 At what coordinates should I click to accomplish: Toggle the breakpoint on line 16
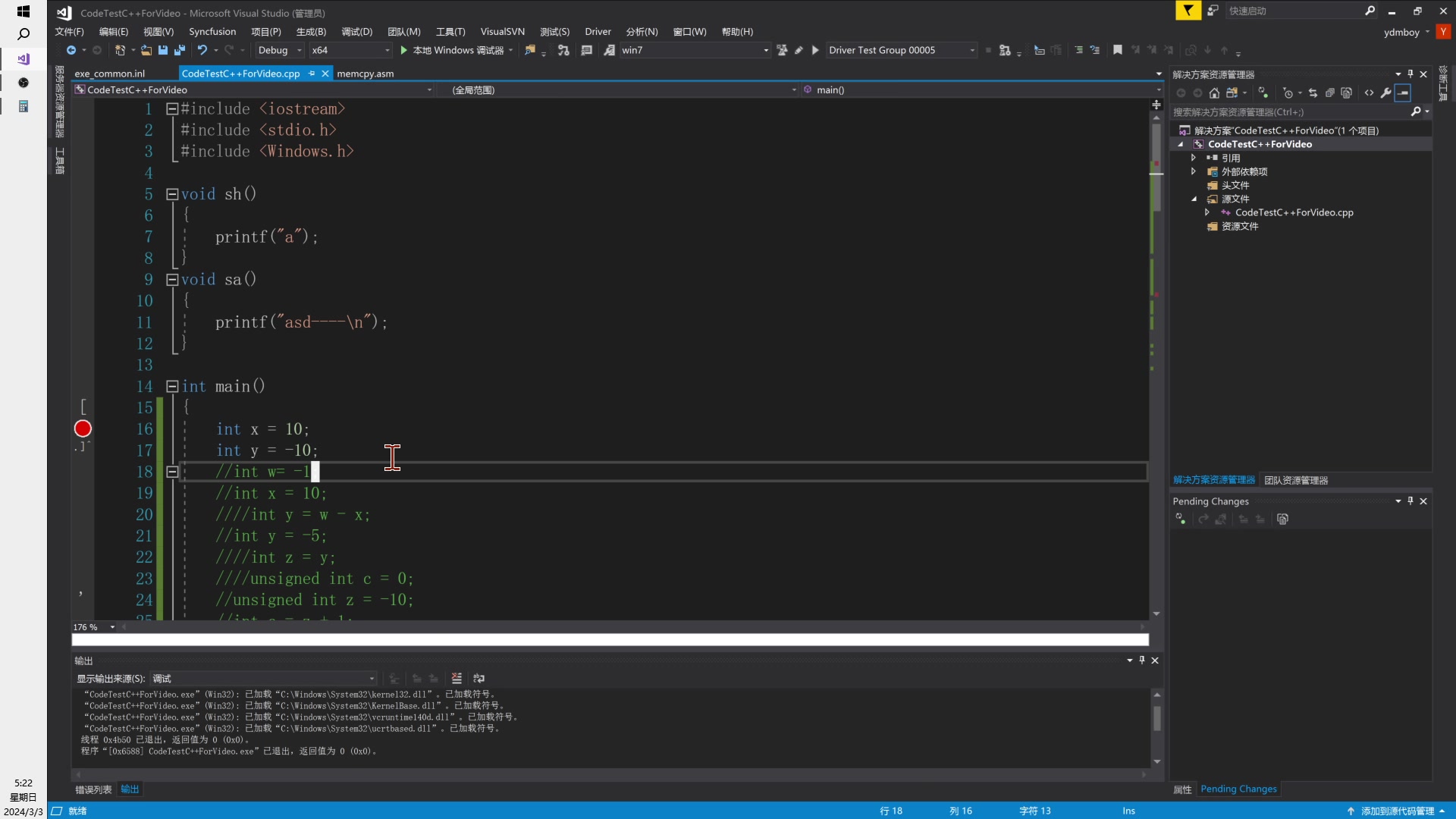tap(83, 429)
